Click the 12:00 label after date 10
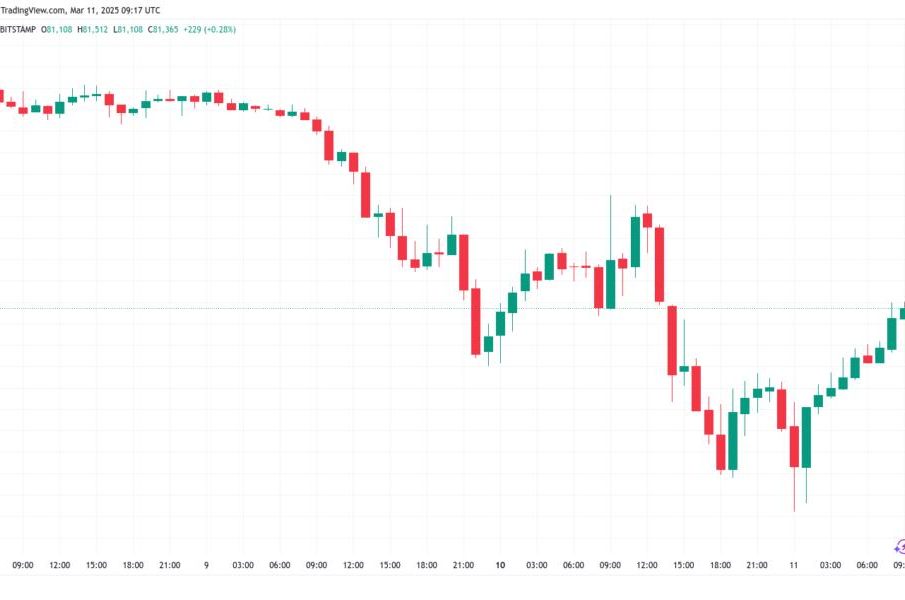905x600 pixels. tap(647, 565)
